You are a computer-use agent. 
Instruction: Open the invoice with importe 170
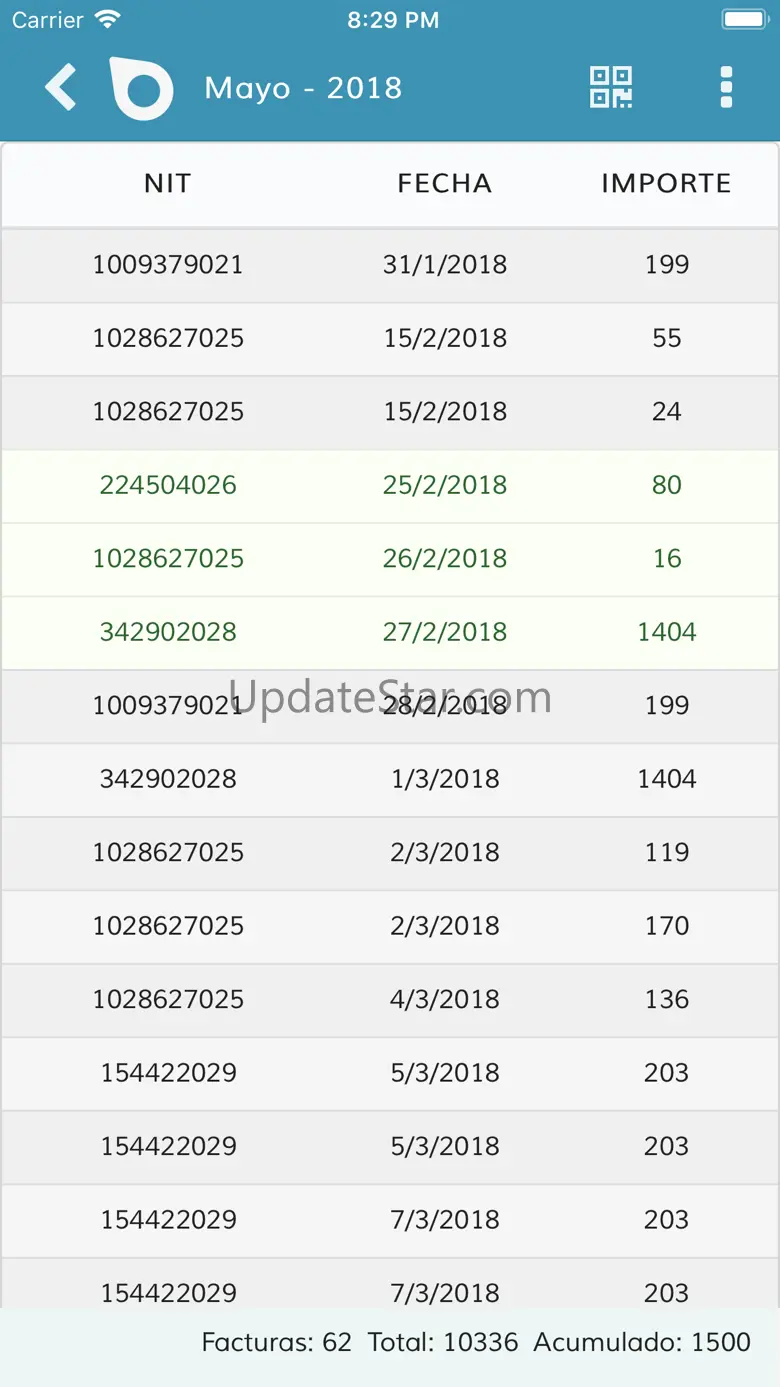click(390, 926)
